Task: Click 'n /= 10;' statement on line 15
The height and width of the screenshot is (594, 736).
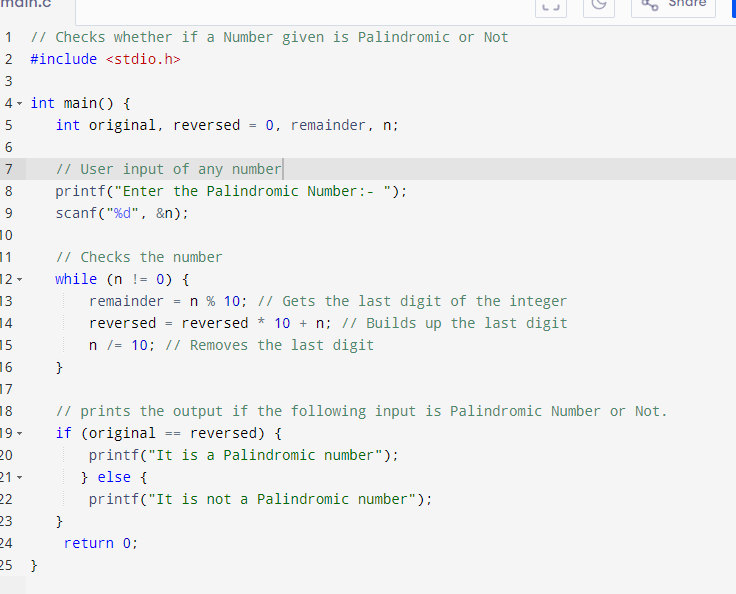Action: (122, 345)
